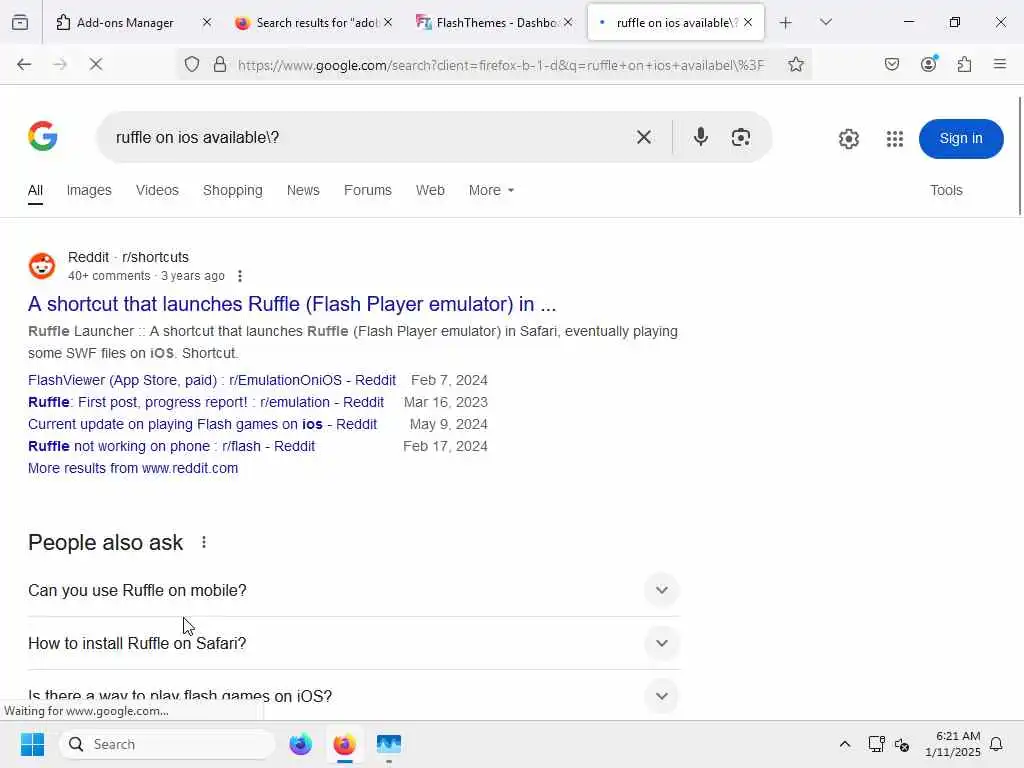Select the Web search filter
Screen dimensions: 1024x768
430,190
